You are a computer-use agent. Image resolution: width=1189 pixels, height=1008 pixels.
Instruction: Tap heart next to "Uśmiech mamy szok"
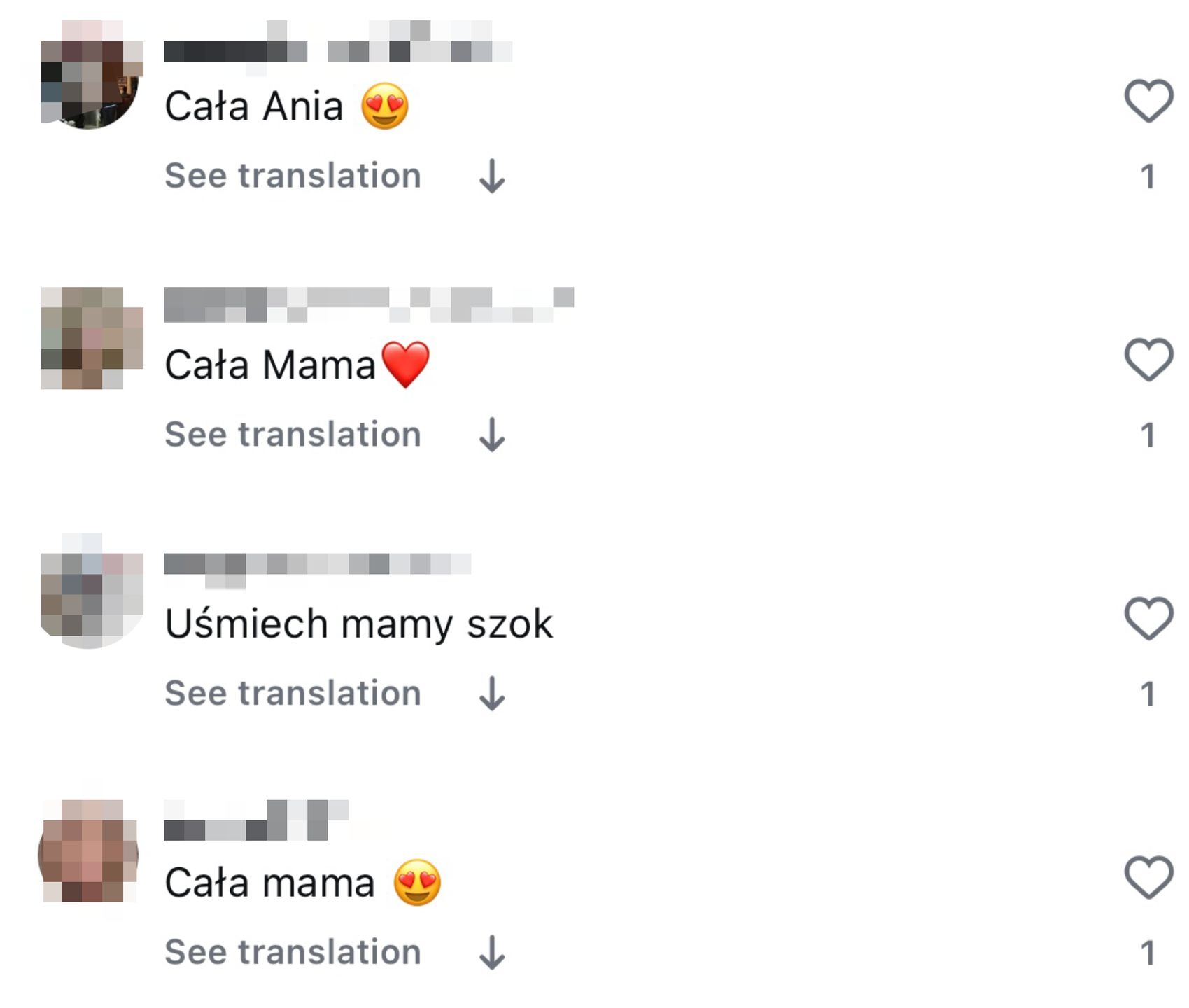[x=1148, y=619]
